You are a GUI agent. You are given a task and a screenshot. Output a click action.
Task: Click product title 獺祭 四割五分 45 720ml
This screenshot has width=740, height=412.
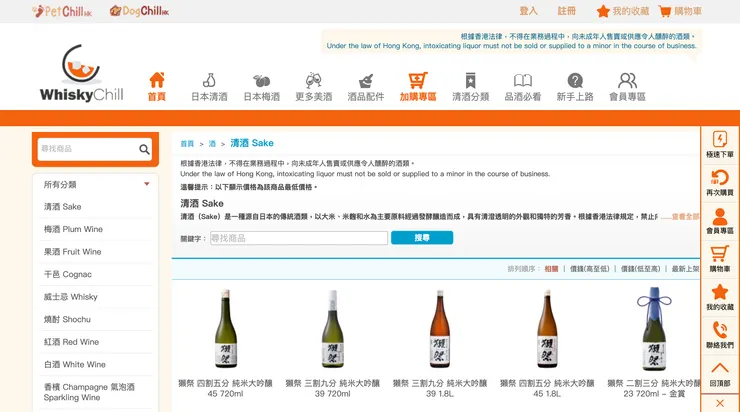click(x=226, y=388)
